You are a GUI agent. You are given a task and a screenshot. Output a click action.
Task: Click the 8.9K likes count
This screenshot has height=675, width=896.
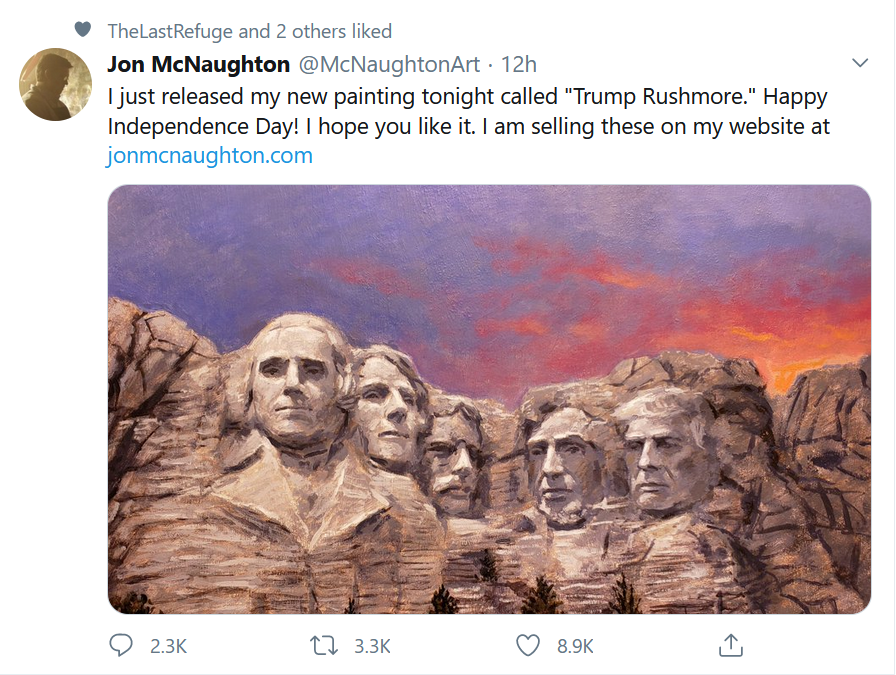(575, 647)
